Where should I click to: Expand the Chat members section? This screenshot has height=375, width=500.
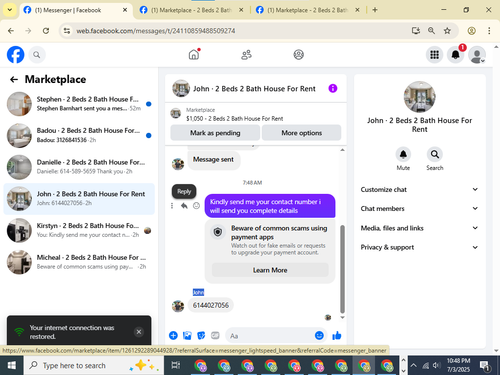(419, 208)
